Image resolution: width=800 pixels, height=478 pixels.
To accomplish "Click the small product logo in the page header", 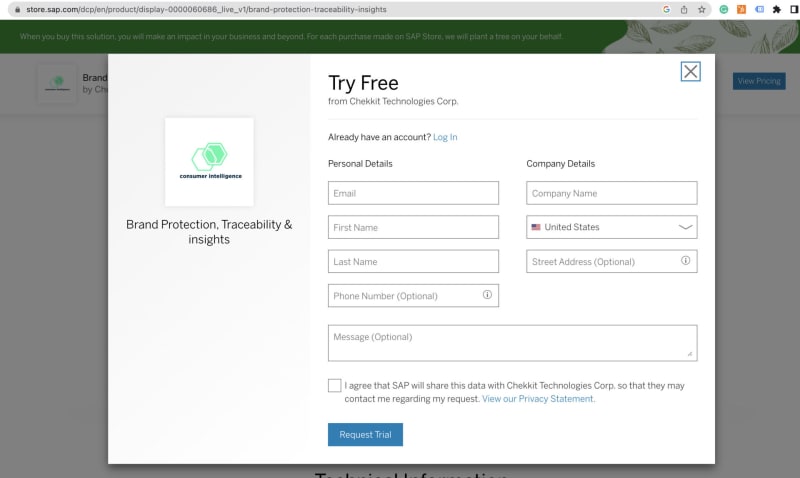I will click(57, 84).
